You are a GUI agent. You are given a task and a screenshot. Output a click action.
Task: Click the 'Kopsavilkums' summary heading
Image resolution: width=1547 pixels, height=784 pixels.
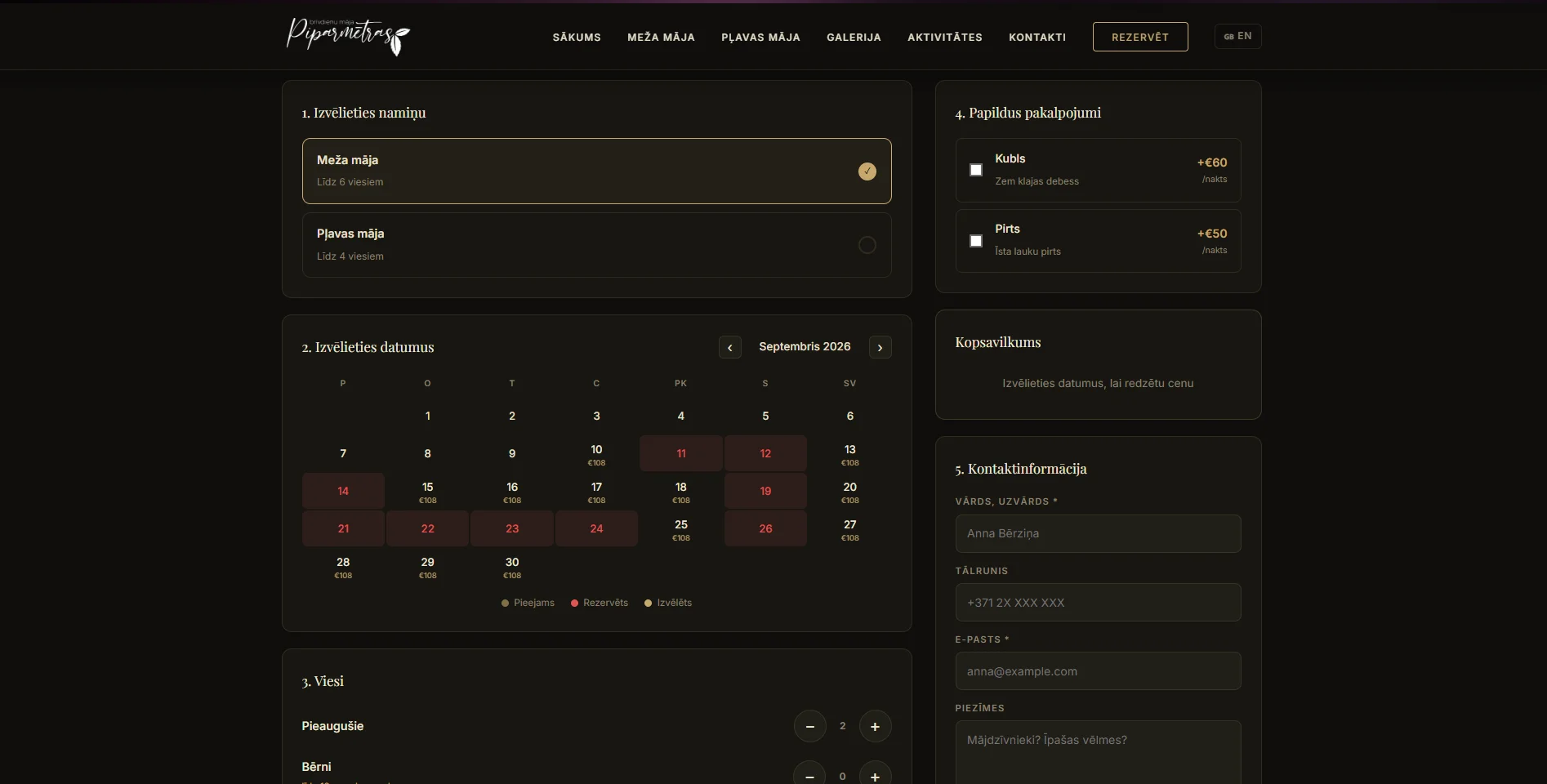click(998, 342)
